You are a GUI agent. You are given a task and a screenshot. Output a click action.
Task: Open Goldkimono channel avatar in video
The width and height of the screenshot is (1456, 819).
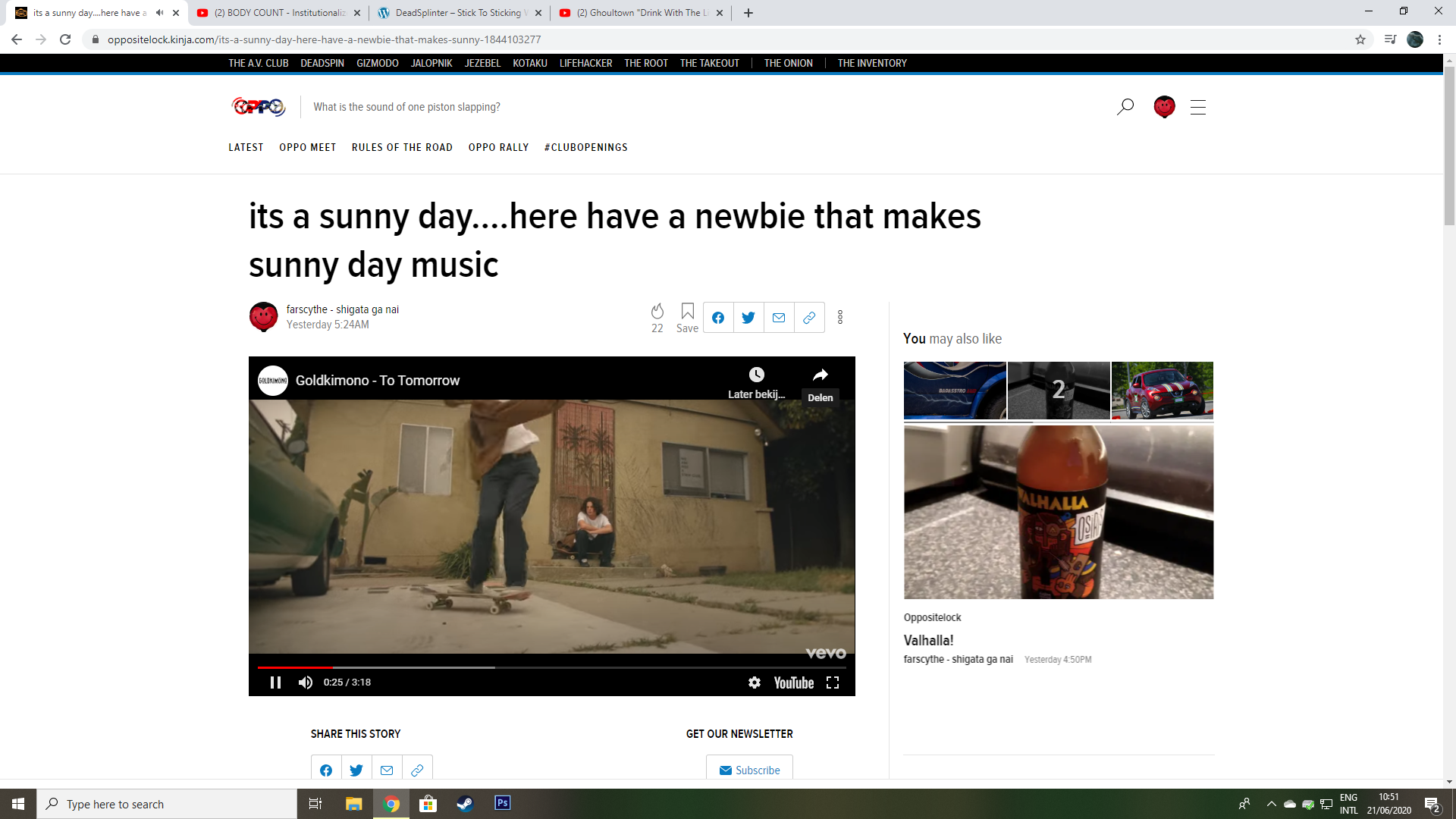pos(273,381)
